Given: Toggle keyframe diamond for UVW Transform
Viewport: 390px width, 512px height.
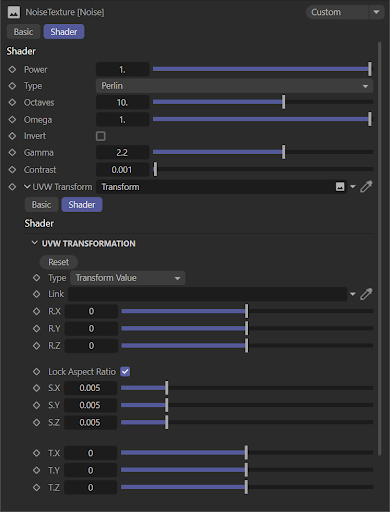Looking at the screenshot, I should tap(12, 187).
